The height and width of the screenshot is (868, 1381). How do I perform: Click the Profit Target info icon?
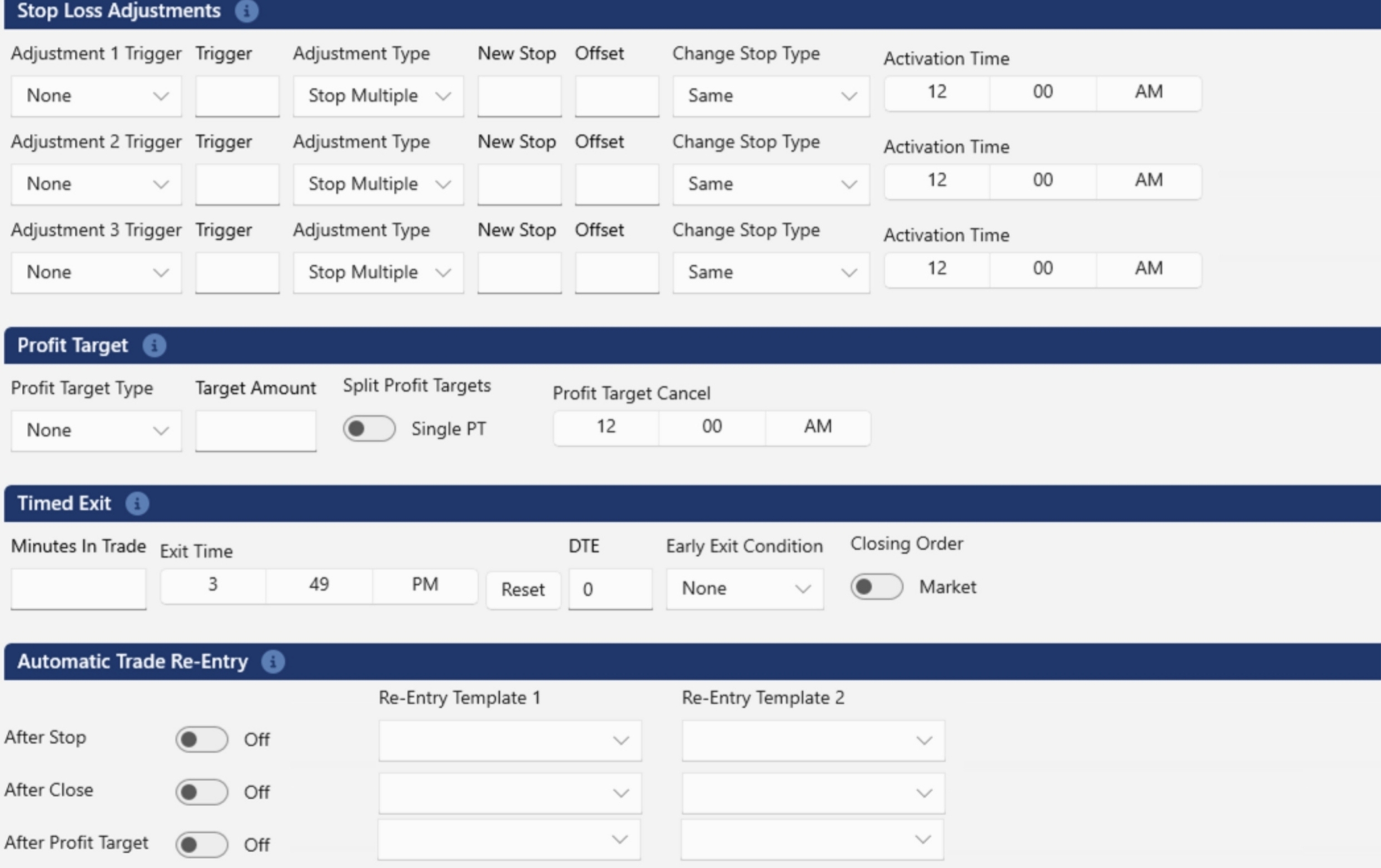pos(154,346)
